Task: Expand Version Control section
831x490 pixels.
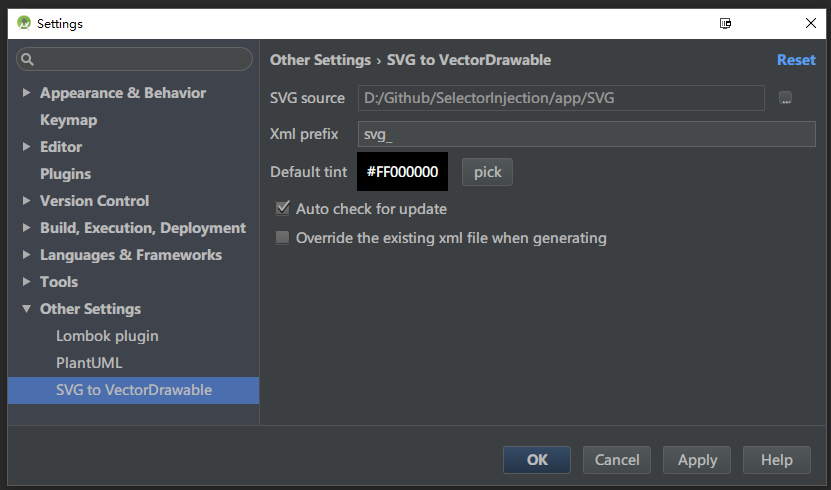Action: pyautogui.click(x=26, y=201)
